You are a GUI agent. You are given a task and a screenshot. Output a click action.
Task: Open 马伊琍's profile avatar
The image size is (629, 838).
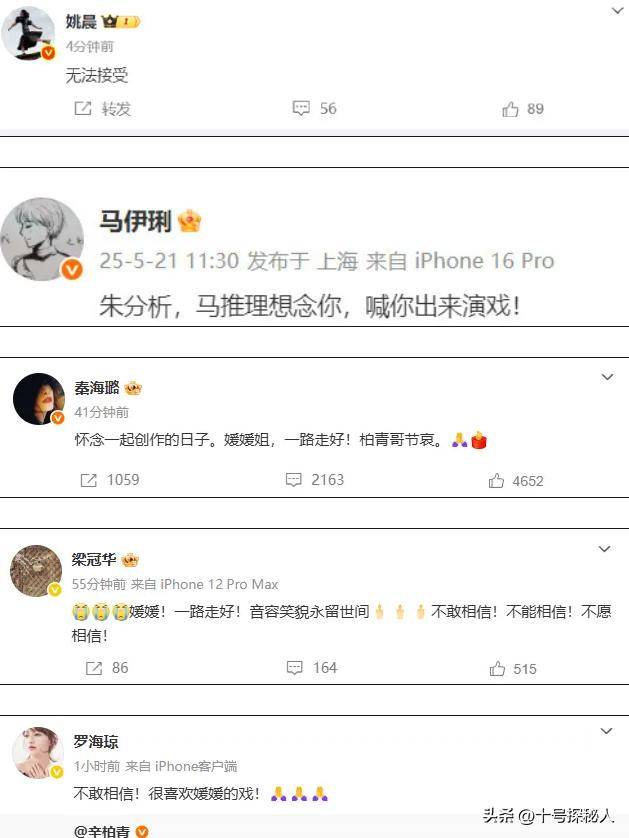pos(42,239)
